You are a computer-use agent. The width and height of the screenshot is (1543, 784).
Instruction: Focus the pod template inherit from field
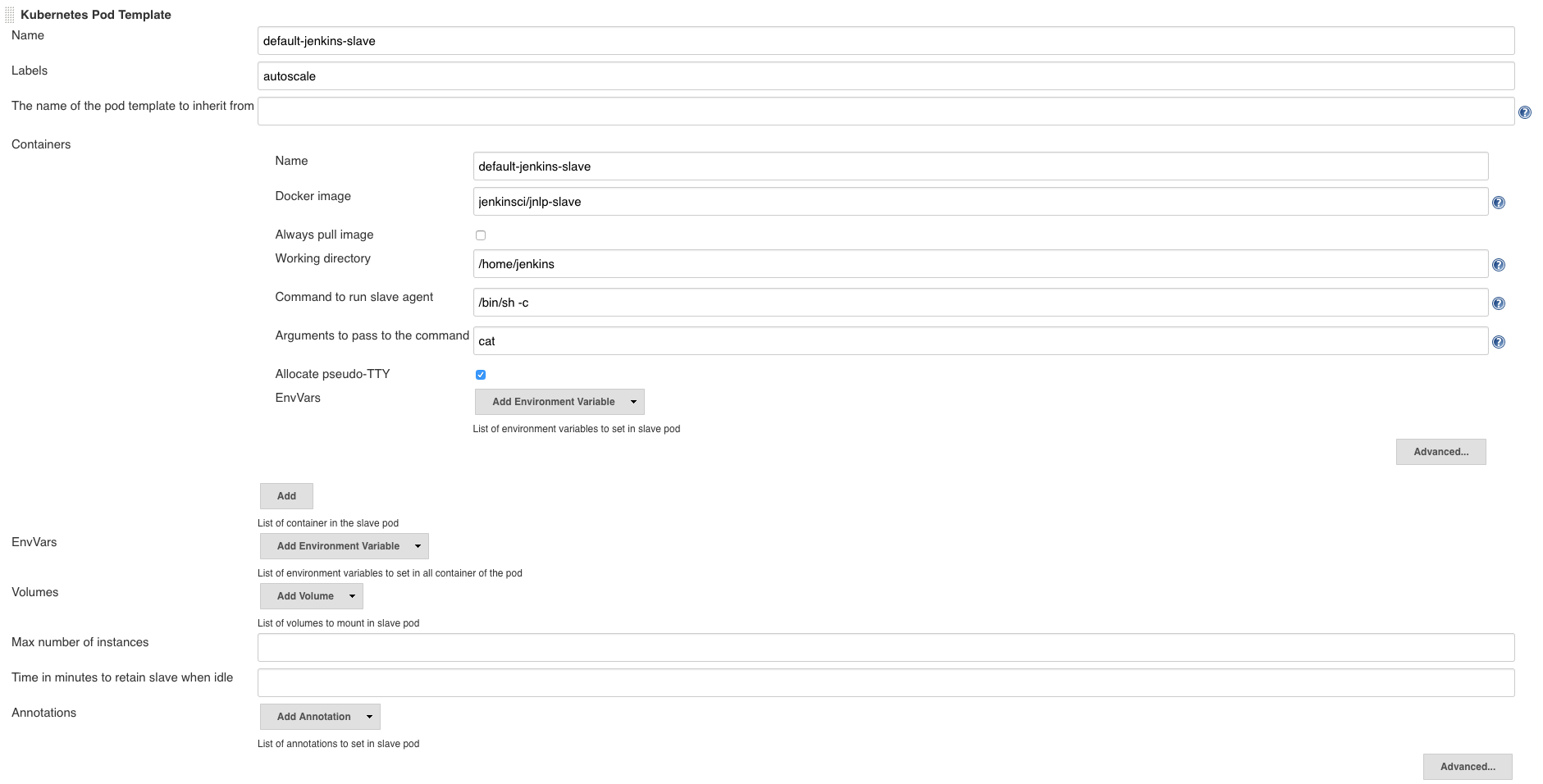pyautogui.click(x=886, y=112)
